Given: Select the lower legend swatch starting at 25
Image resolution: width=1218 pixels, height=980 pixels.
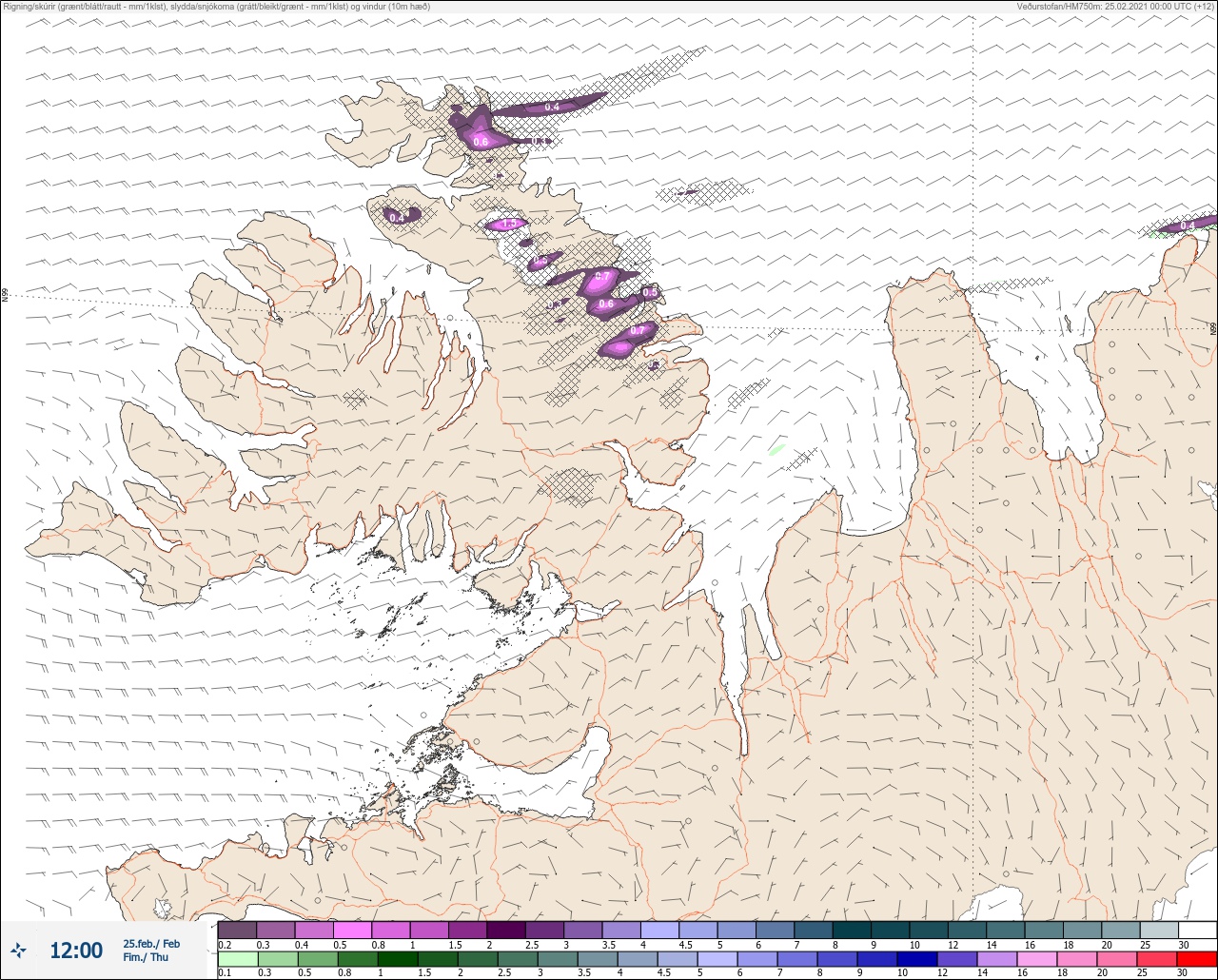Looking at the screenshot, I should pos(1156,959).
